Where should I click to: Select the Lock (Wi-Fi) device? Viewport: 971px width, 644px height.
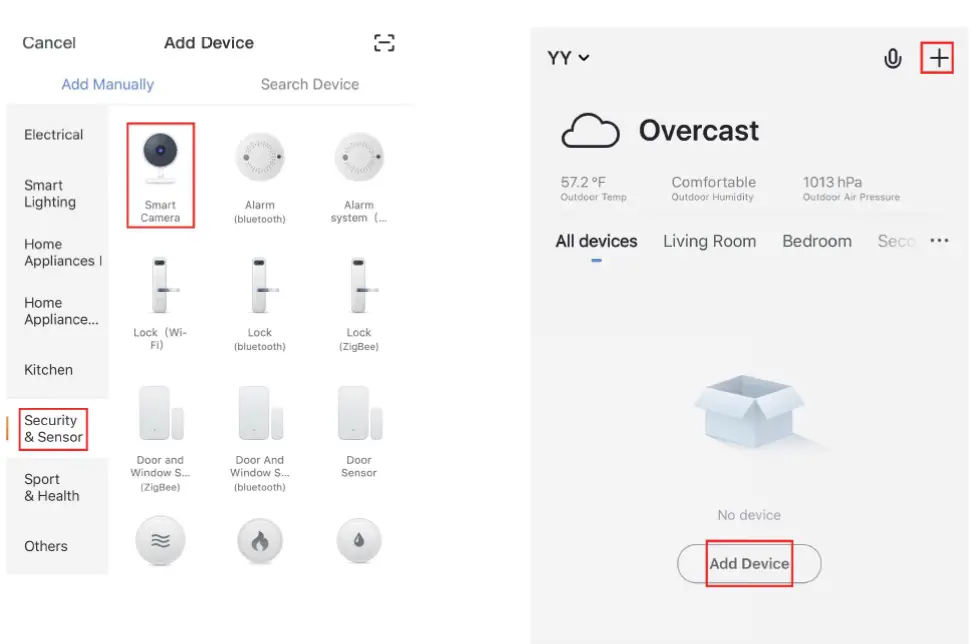click(160, 304)
